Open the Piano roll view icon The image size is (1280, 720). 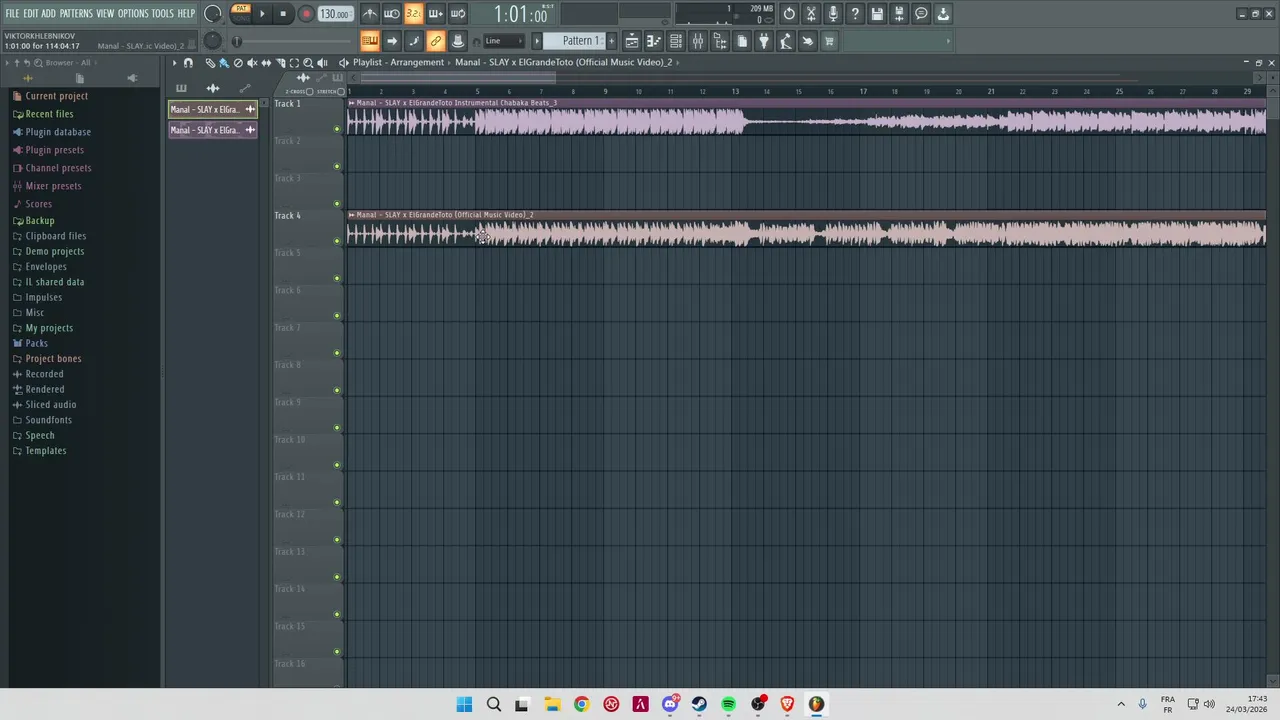(654, 41)
